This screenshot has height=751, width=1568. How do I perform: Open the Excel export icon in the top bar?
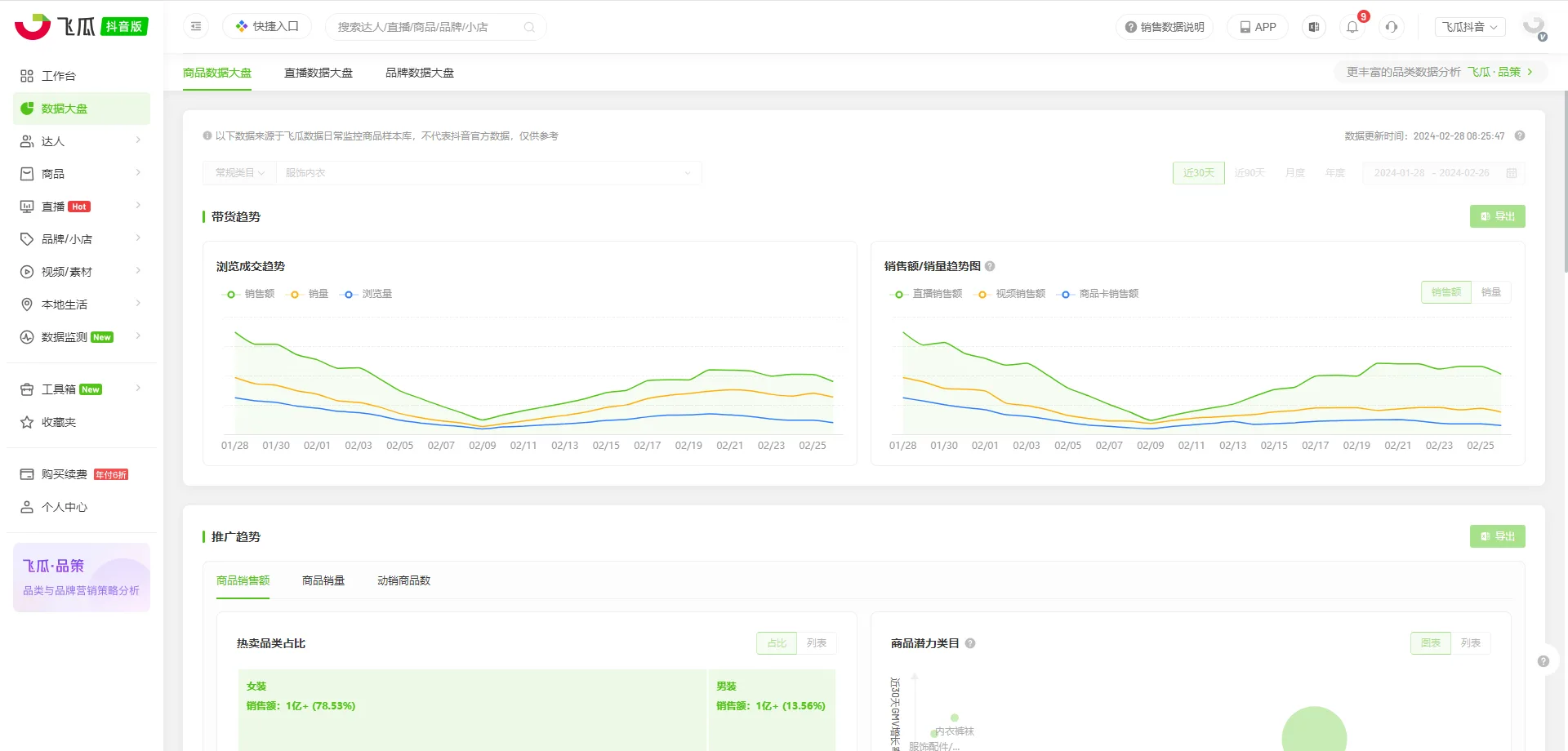point(1313,27)
